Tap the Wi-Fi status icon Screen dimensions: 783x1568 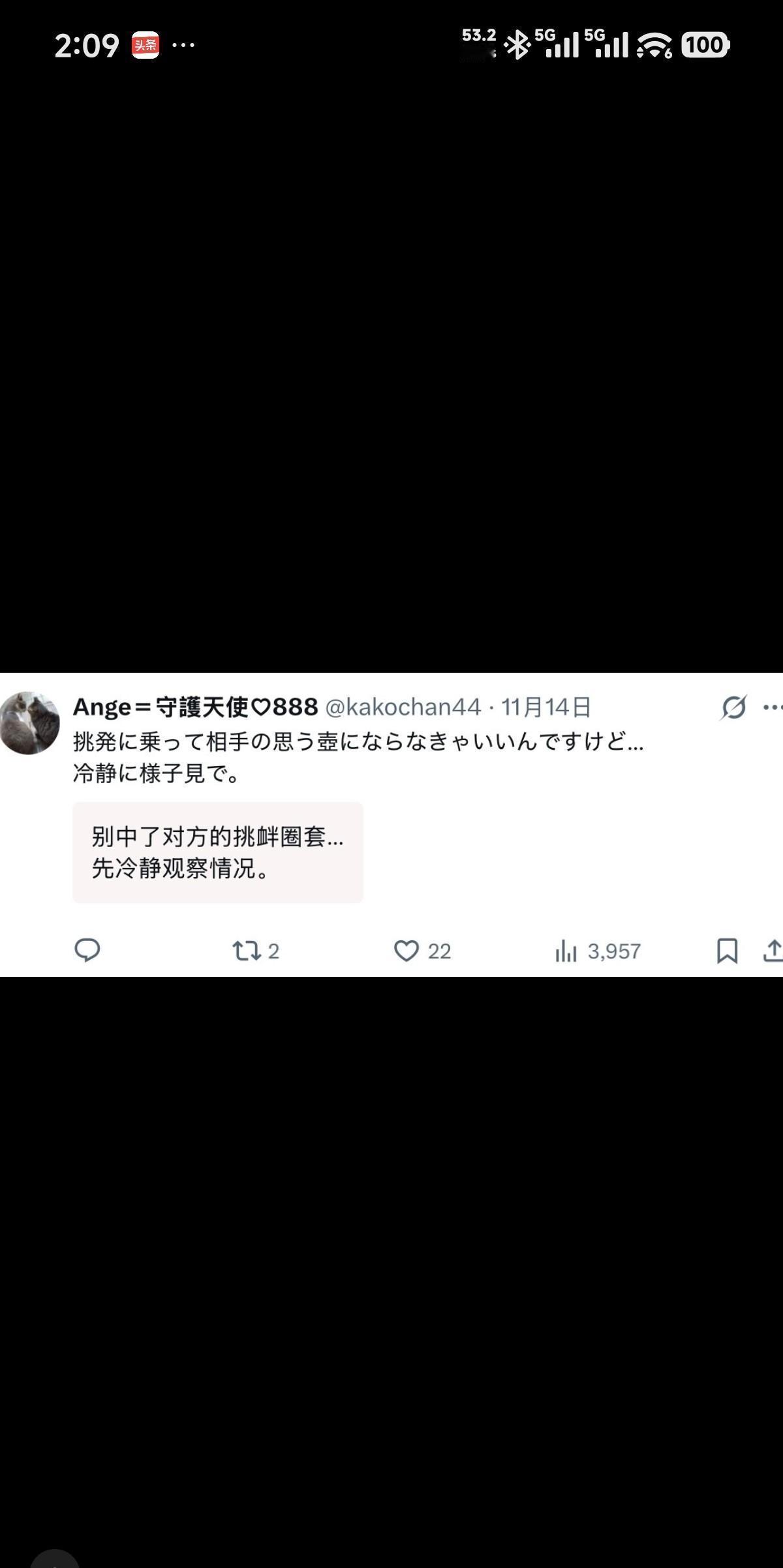click(654, 45)
